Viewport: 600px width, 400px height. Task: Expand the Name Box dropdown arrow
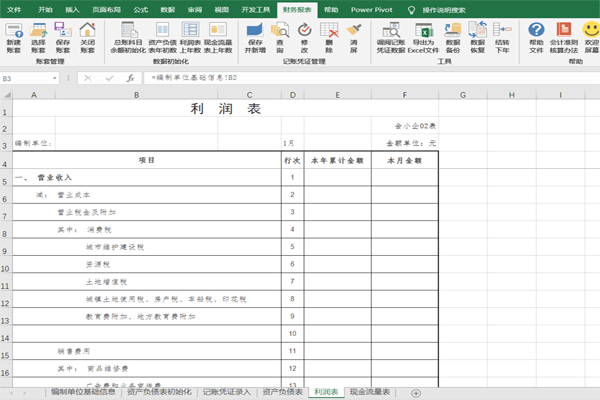tap(55, 78)
